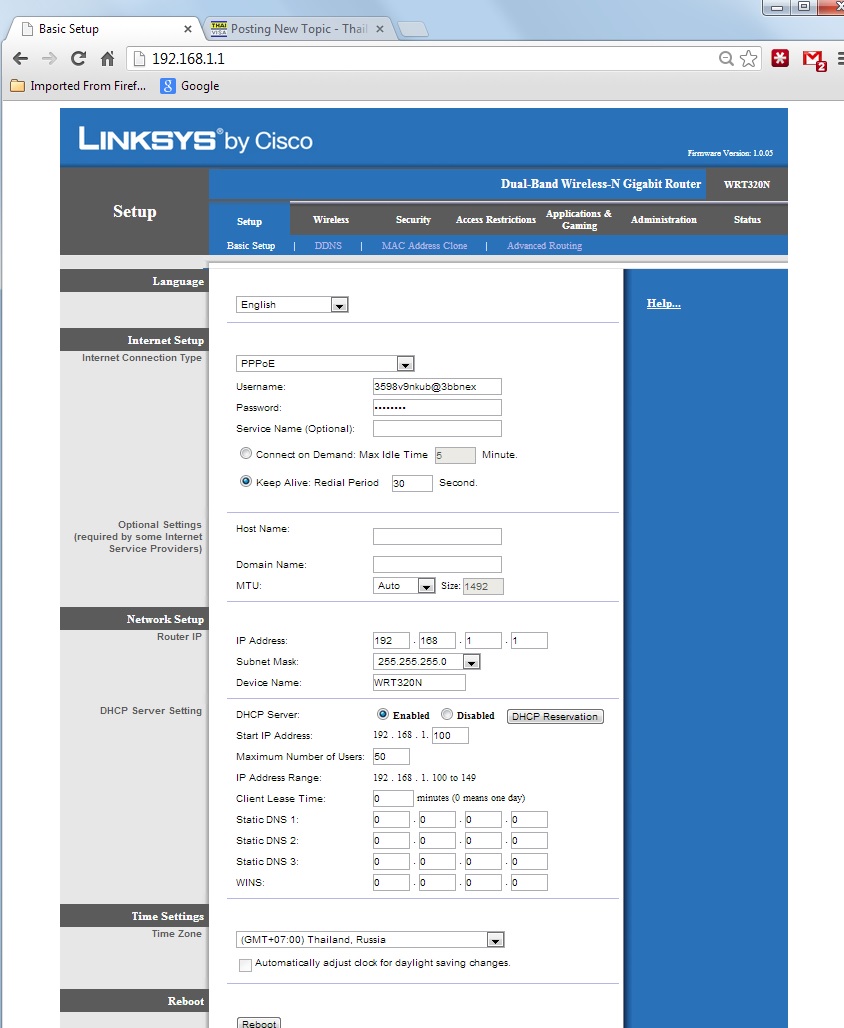Click the Domain Name field
The height and width of the screenshot is (1028, 844).
pyautogui.click(x=437, y=564)
